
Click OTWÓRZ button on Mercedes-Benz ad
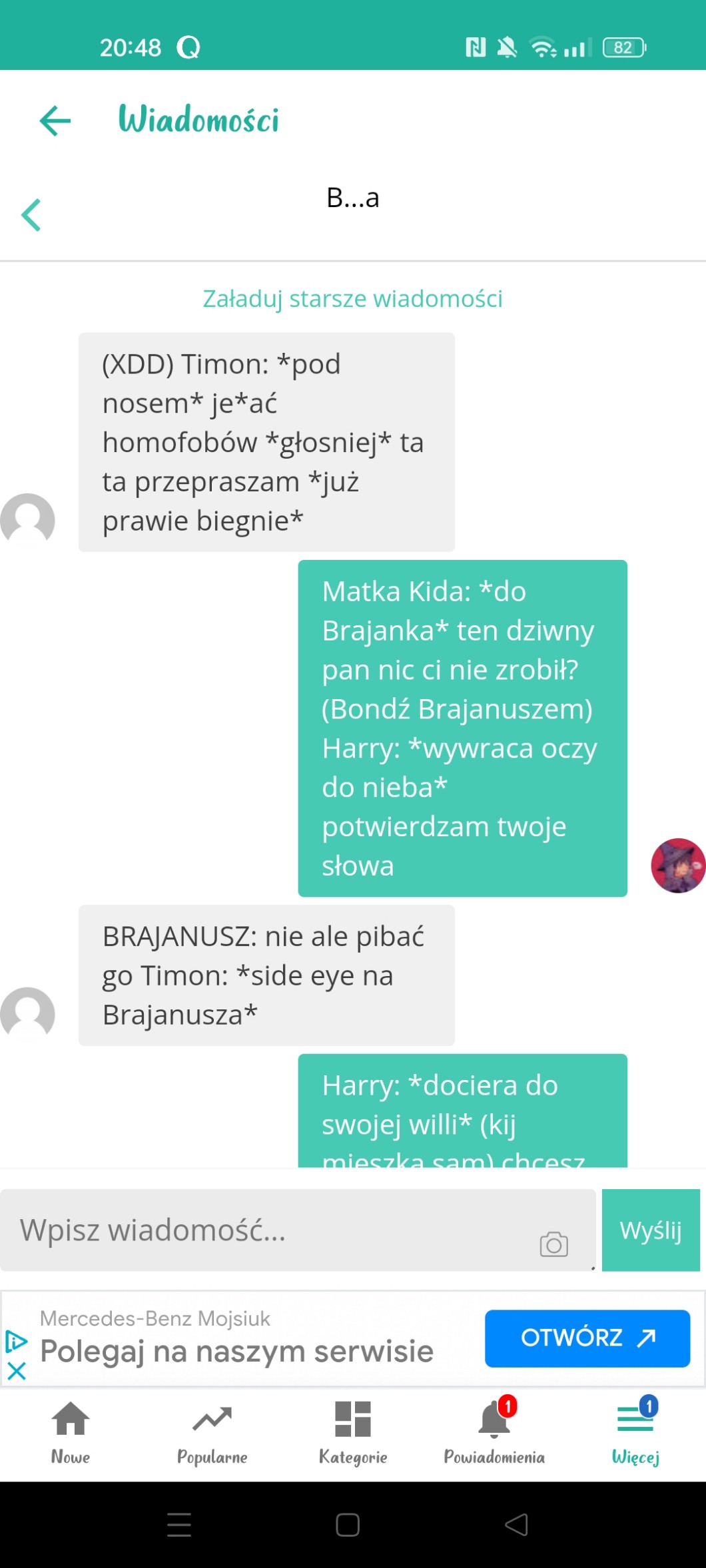point(587,1338)
